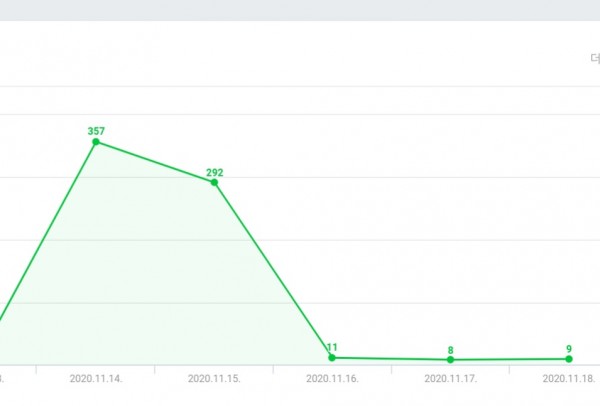Select the value label 9
600x406 pixels.
(x=568, y=349)
